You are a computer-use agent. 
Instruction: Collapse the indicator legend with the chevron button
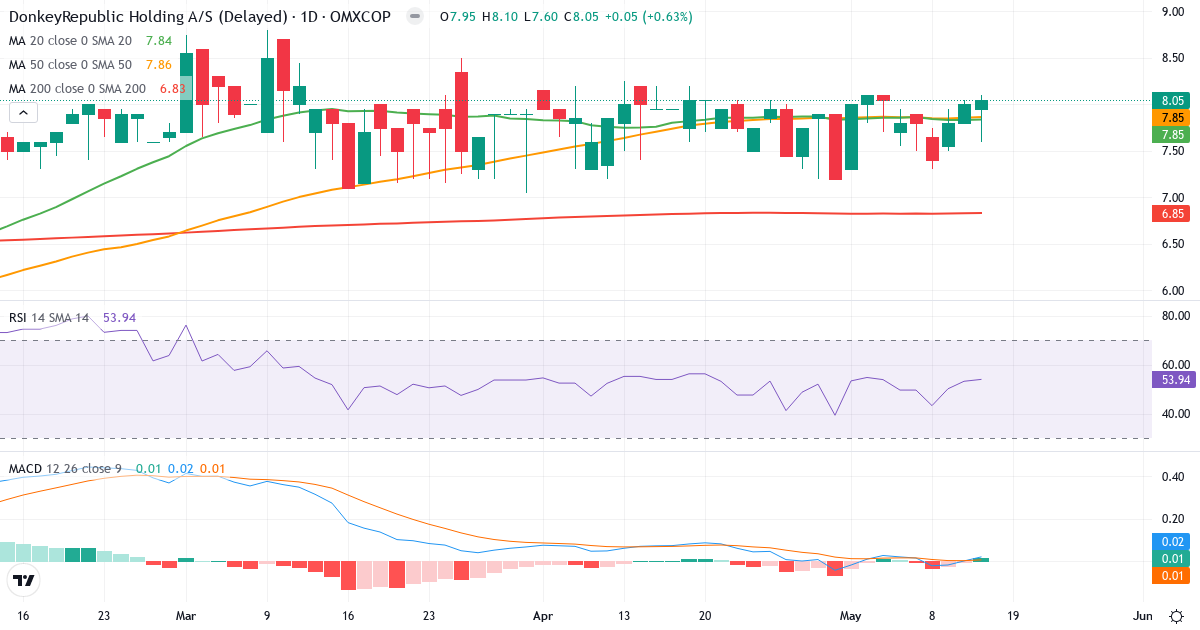click(x=24, y=113)
